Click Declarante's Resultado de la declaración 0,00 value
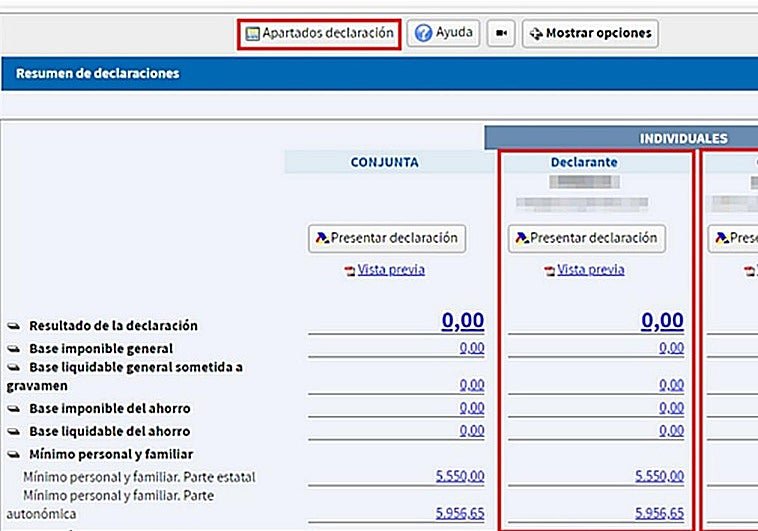Image resolution: width=758 pixels, height=531 pixels. 662,321
